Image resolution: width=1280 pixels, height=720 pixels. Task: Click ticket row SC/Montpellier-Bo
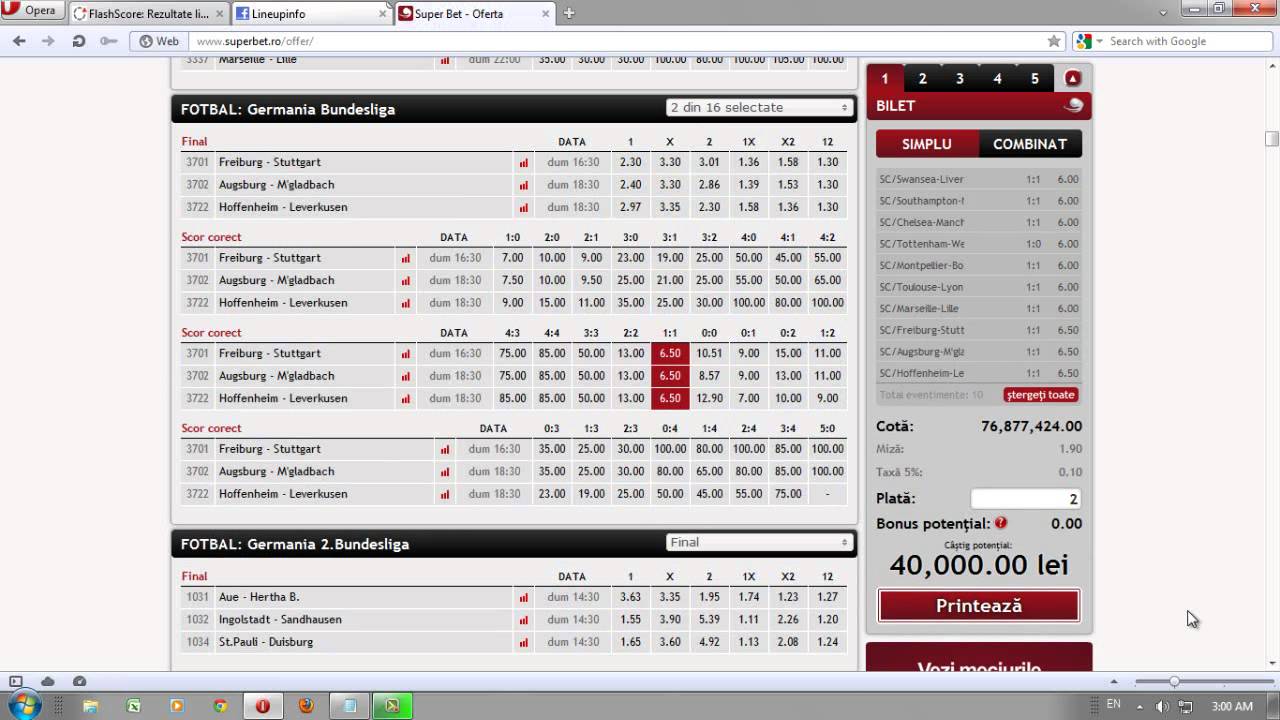click(979, 265)
